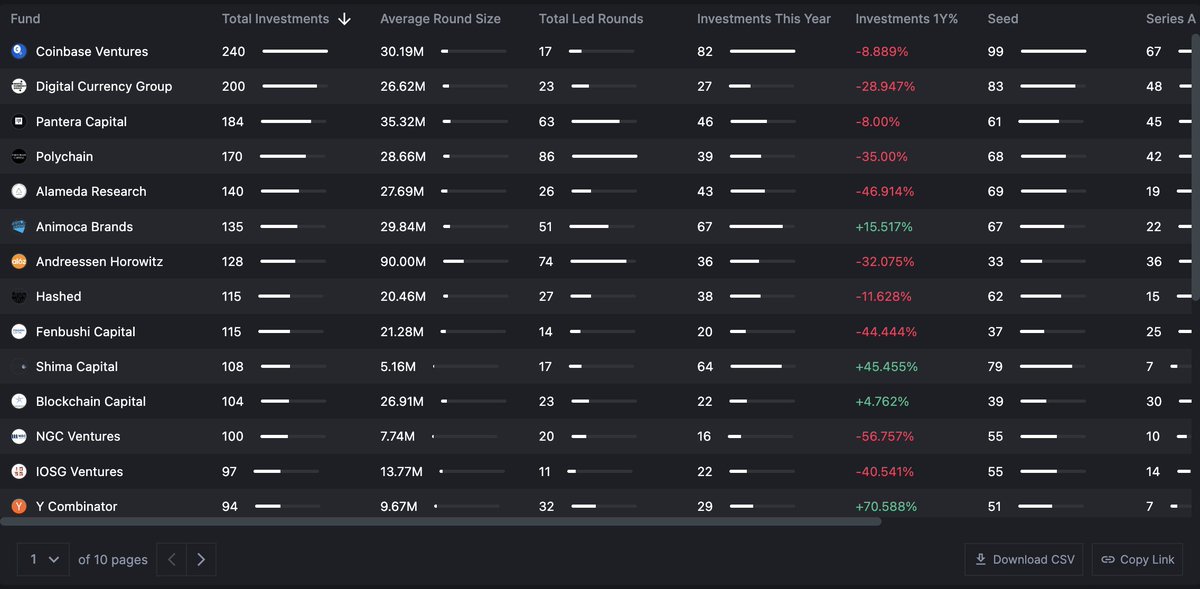Click the +4.762% value for Blockchain Capital
Viewport: 1200px width, 589px height.
pyautogui.click(x=882, y=401)
